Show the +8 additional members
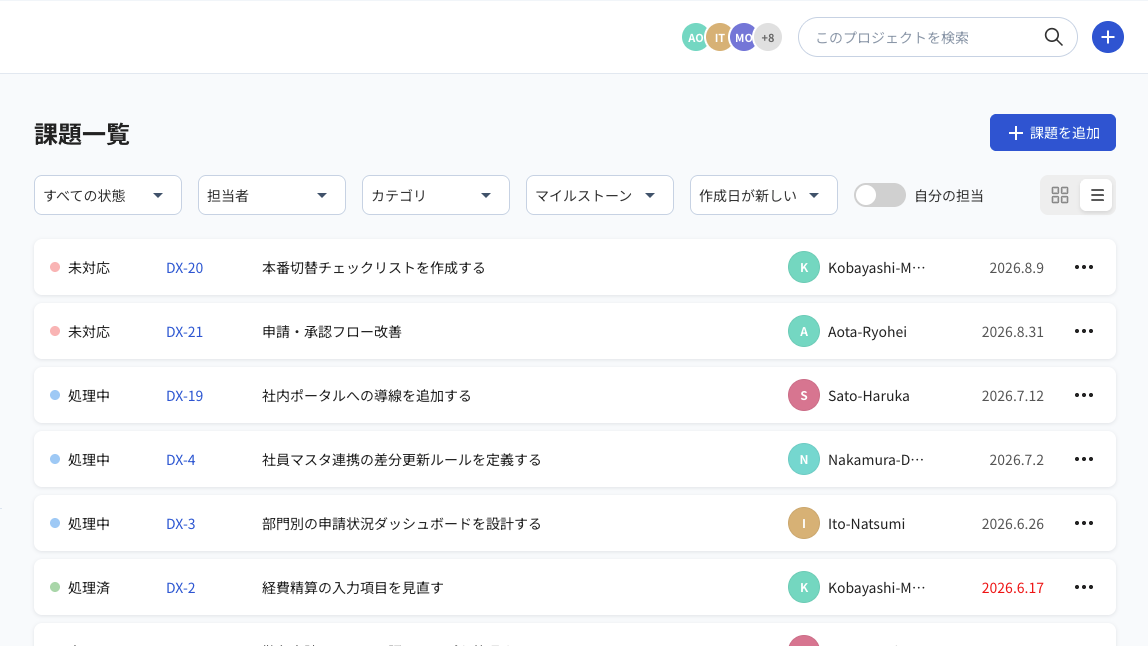The width and height of the screenshot is (1148, 646). 768,37
